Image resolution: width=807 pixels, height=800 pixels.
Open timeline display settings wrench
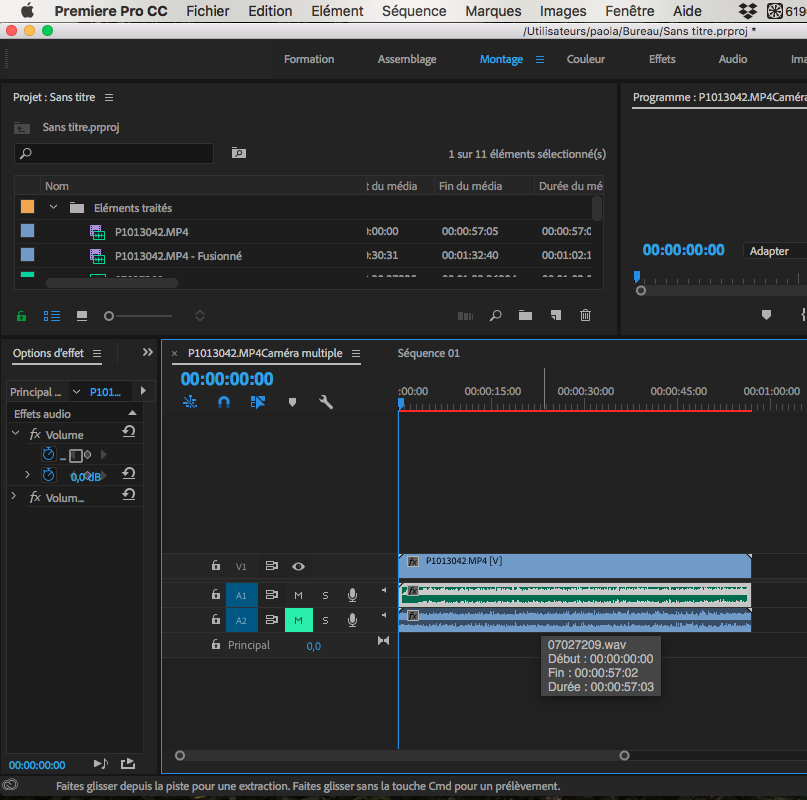pos(326,402)
